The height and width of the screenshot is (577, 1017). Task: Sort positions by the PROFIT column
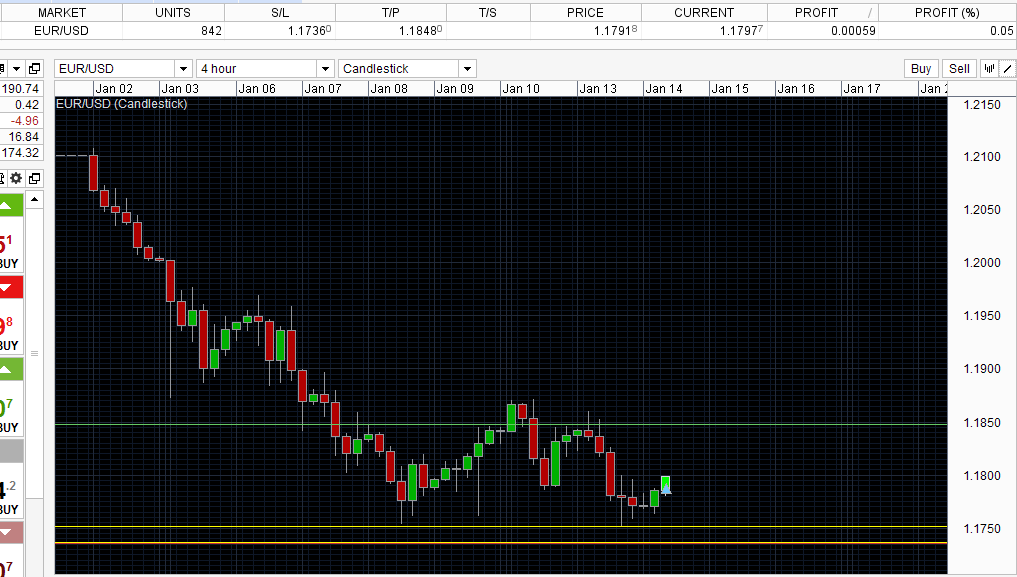(x=816, y=13)
